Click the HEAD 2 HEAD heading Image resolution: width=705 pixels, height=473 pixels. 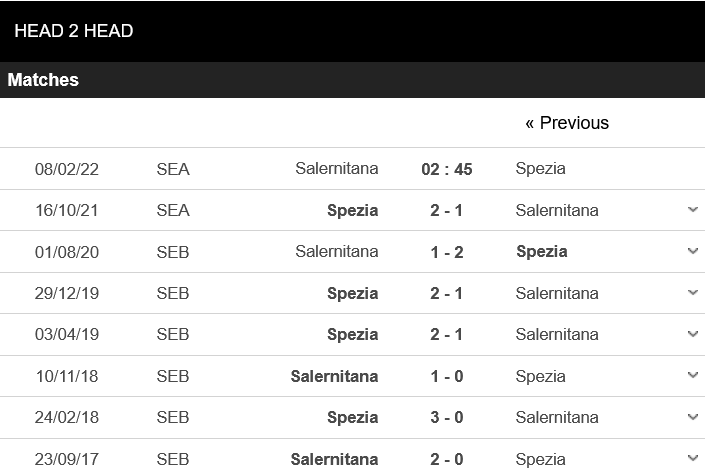pyautogui.click(x=74, y=31)
